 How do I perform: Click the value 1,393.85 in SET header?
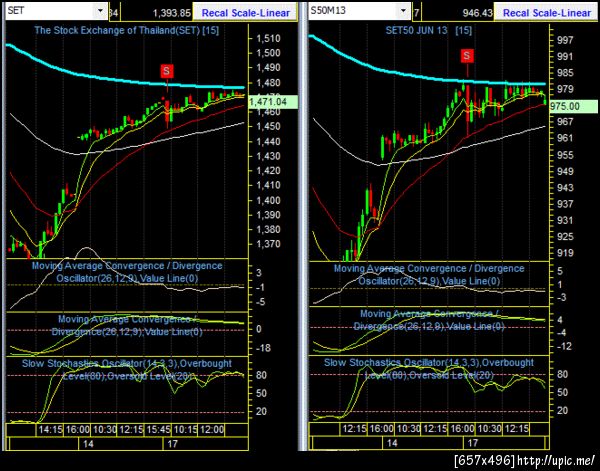[171, 13]
